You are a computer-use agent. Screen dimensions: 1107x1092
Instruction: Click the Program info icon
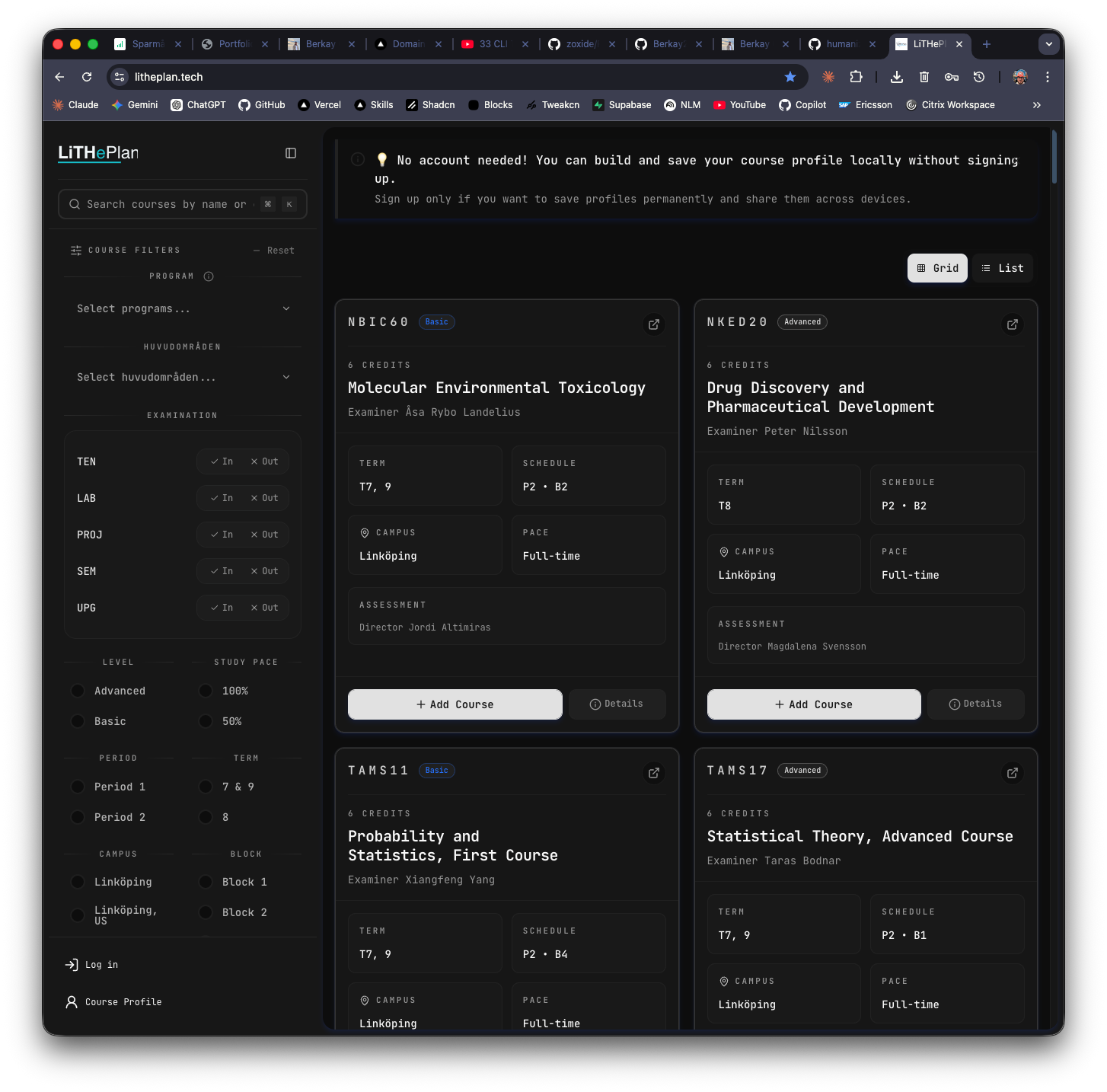pos(209,276)
